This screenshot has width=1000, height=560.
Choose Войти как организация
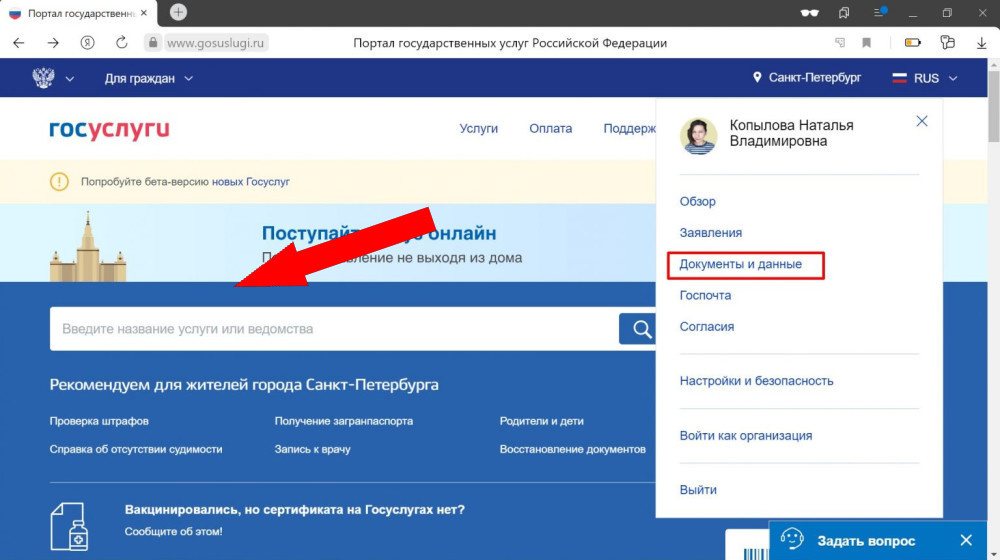pyautogui.click(x=746, y=436)
